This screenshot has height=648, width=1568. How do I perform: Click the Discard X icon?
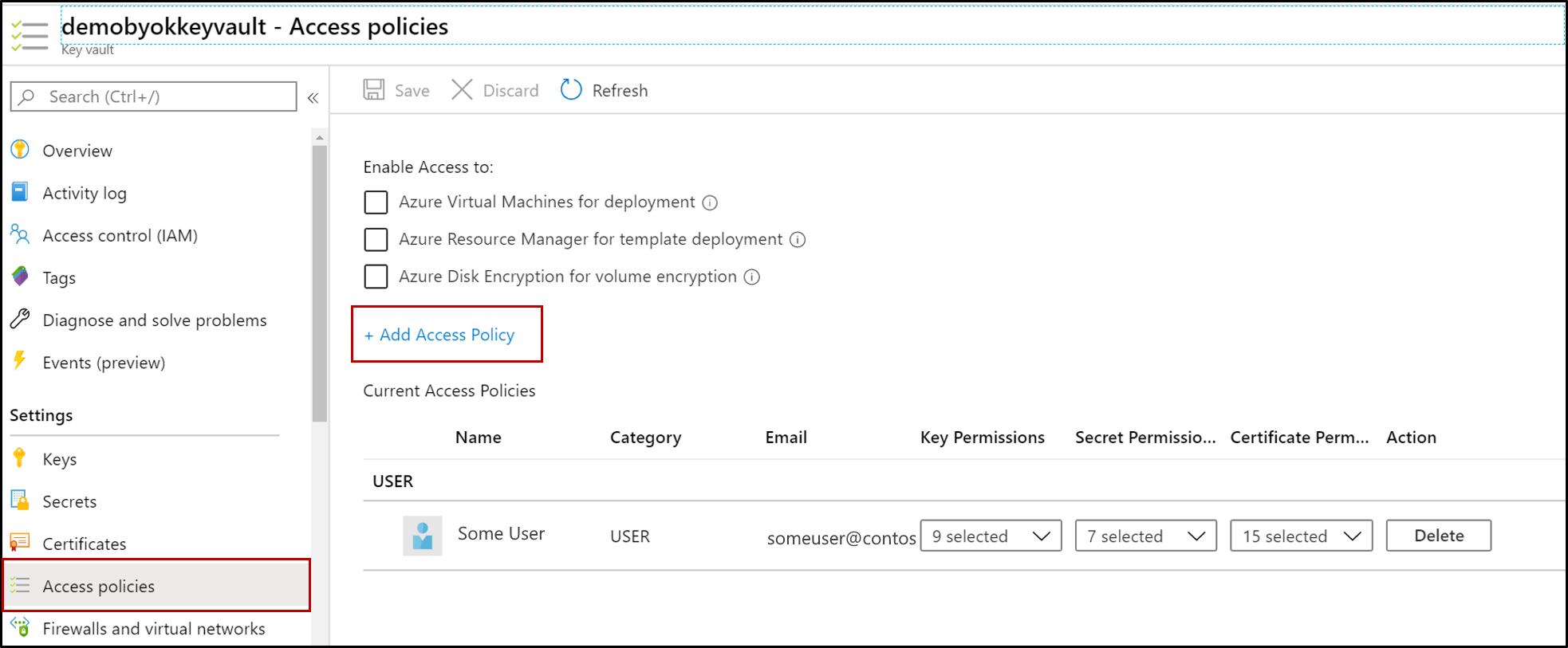pos(462,89)
